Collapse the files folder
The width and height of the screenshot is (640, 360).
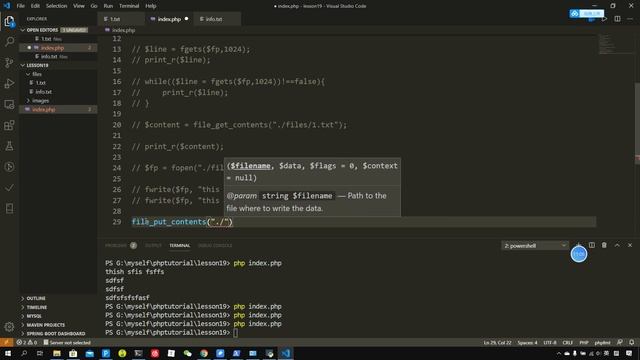point(28,74)
